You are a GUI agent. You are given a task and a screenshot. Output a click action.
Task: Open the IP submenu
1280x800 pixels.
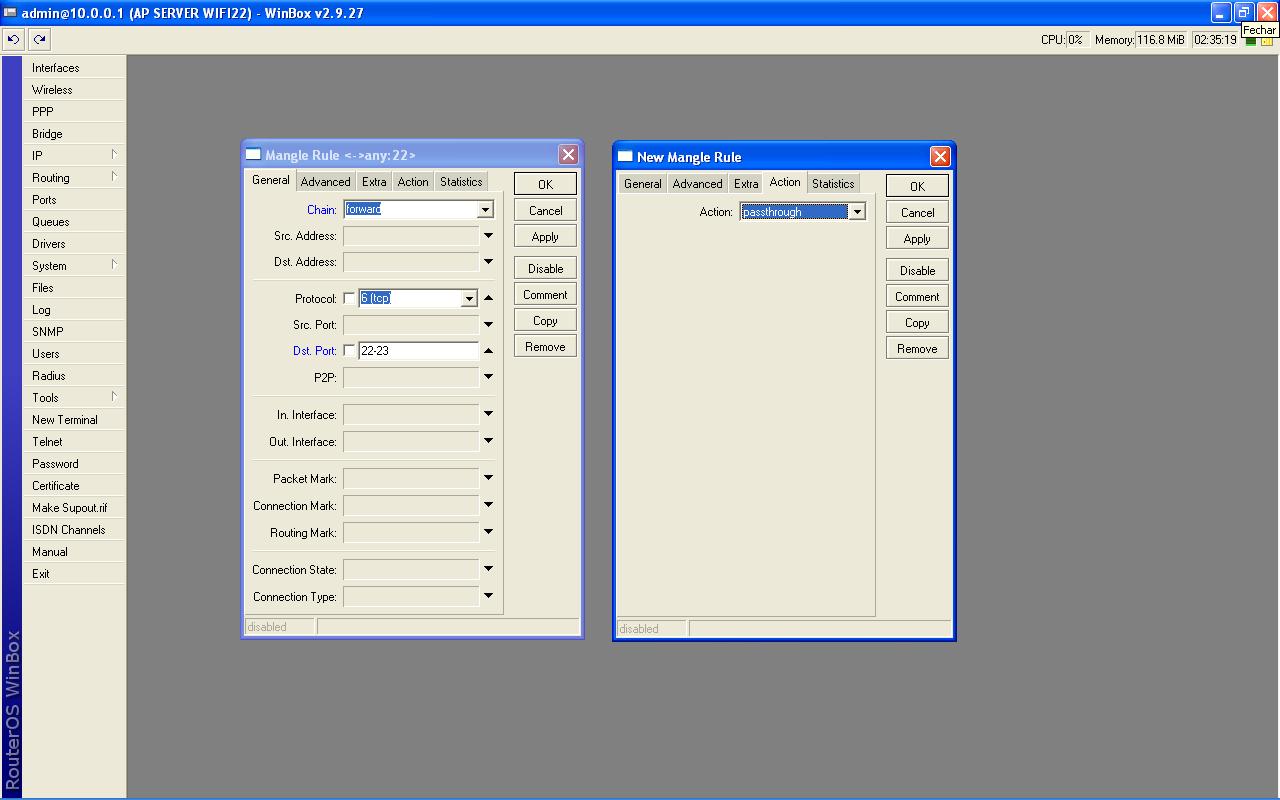75,156
